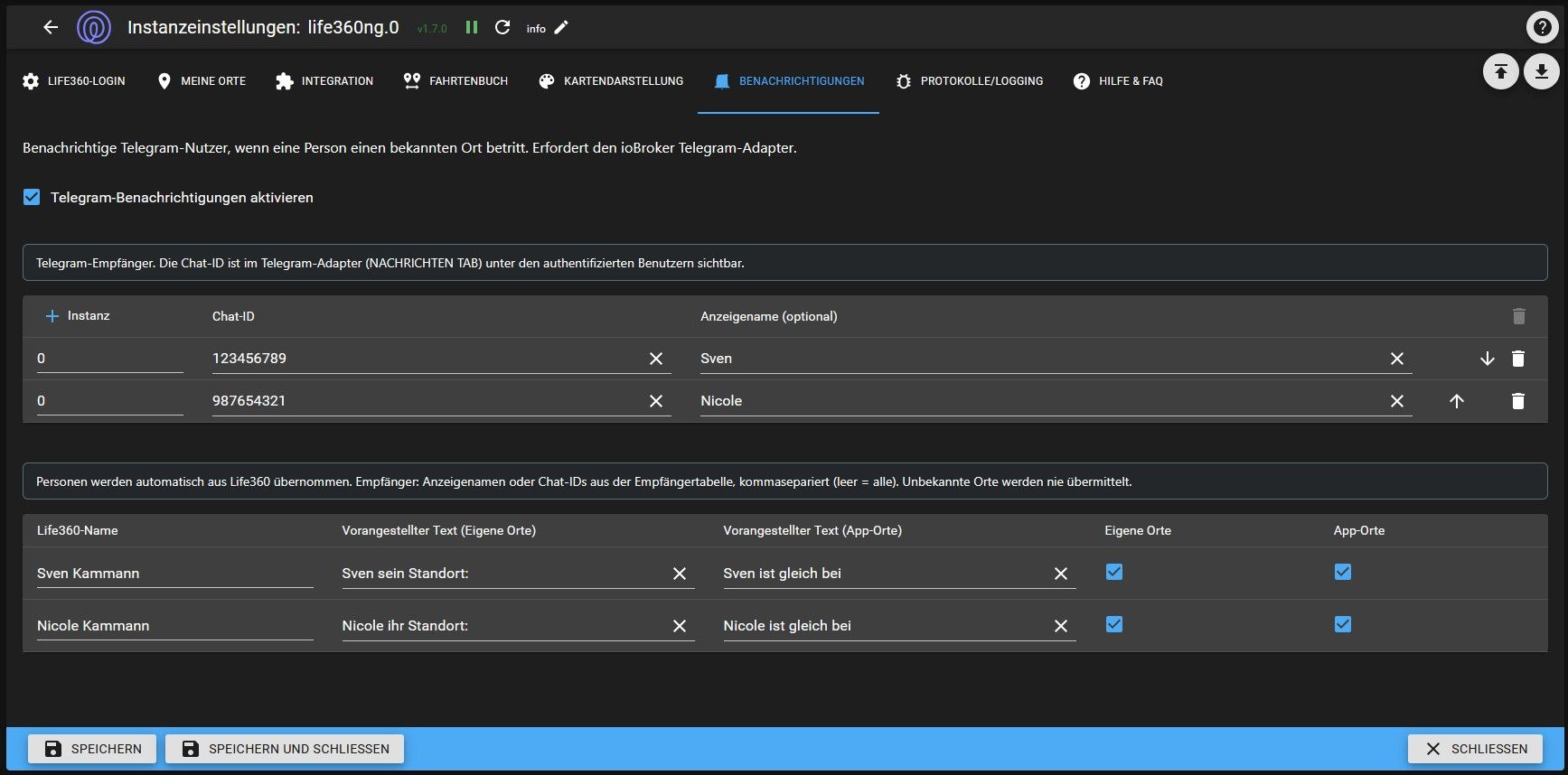The image size is (1568, 775).
Task: Add a new Telegram recipient row
Action: click(x=52, y=316)
